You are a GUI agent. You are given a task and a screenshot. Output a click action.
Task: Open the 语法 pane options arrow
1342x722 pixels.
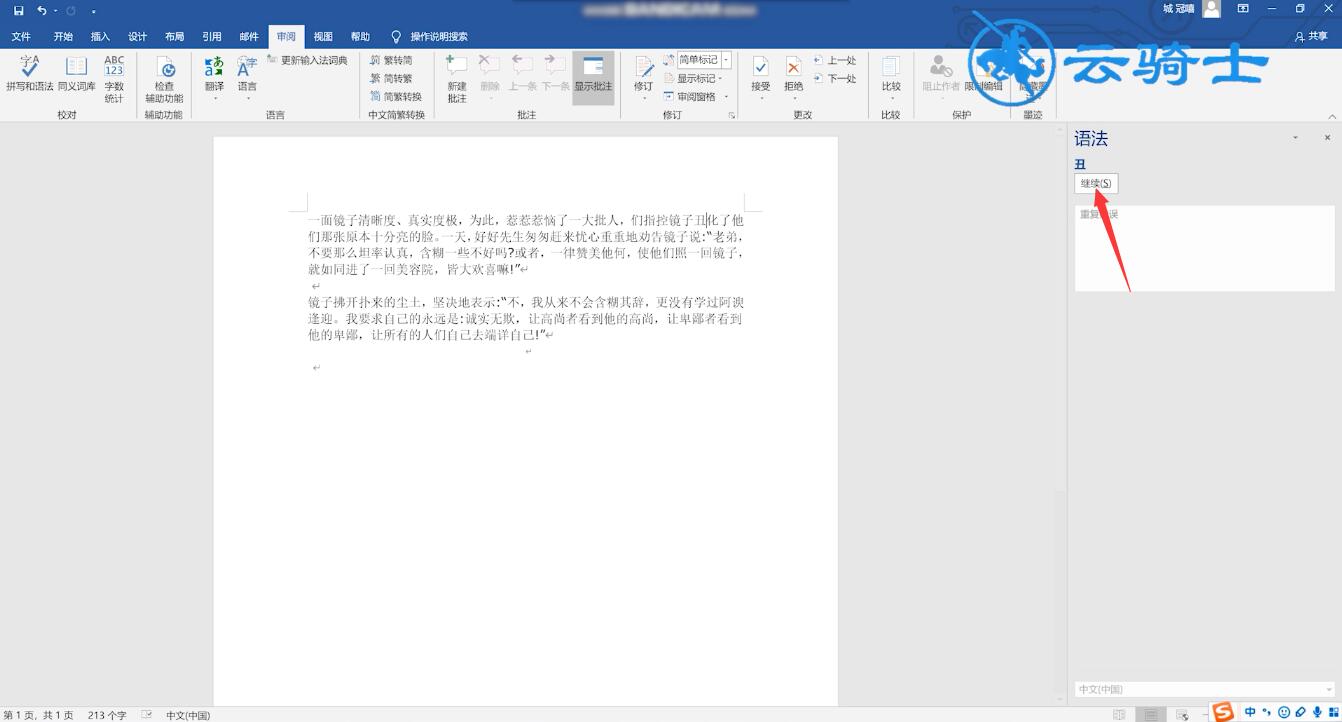(1296, 138)
